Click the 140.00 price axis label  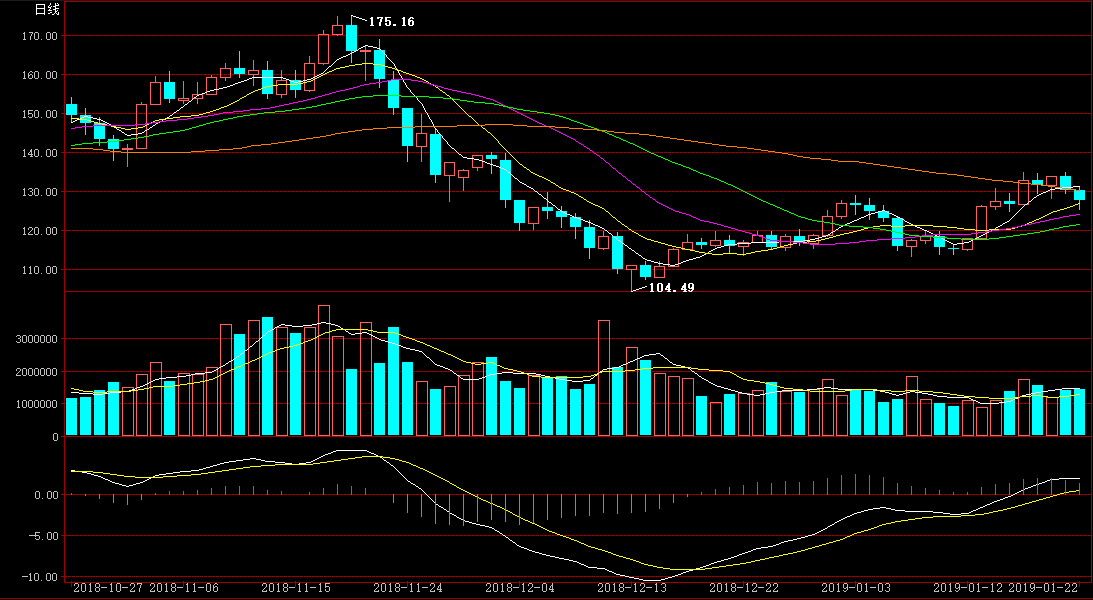[41, 153]
